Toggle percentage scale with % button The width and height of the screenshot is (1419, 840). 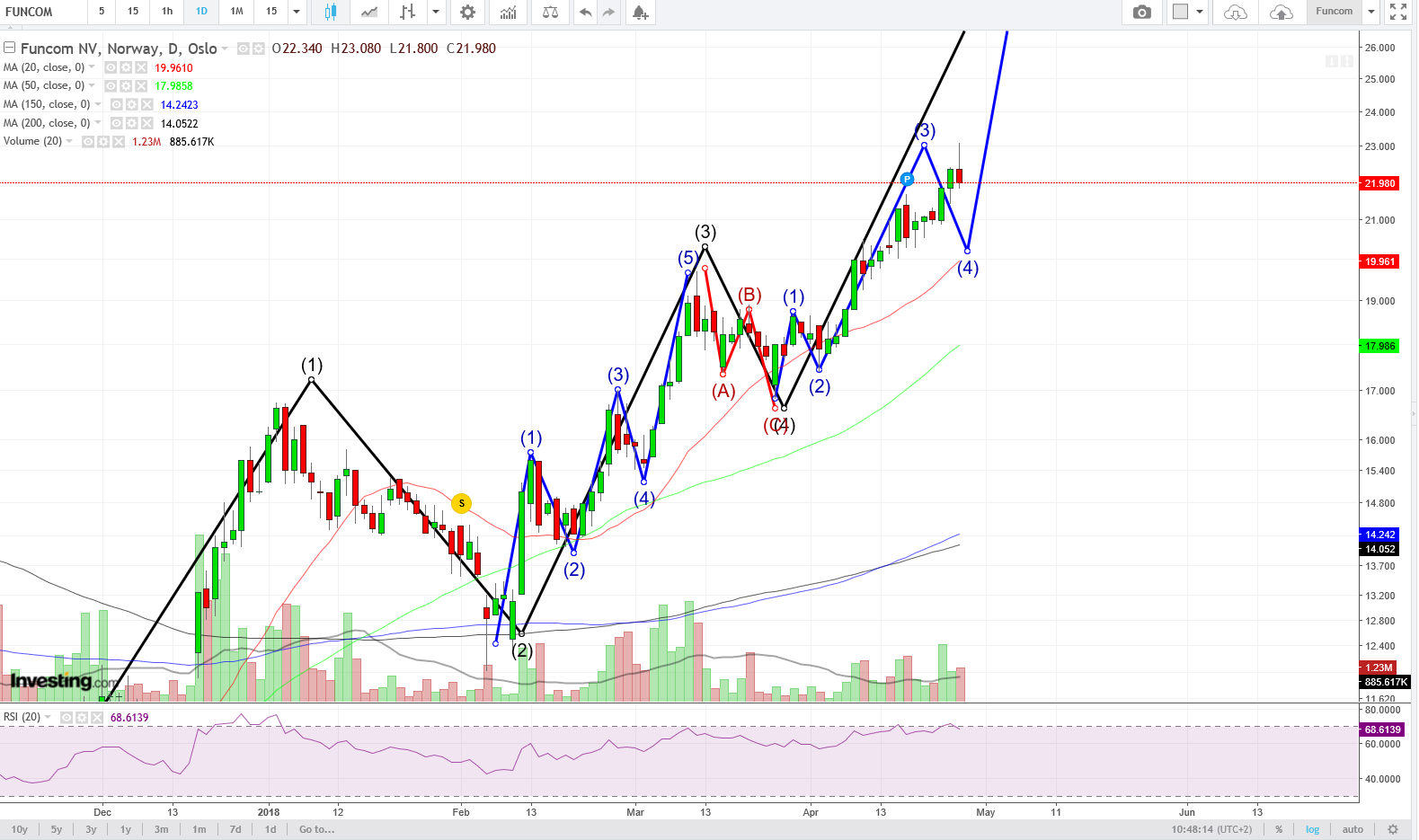click(1279, 829)
